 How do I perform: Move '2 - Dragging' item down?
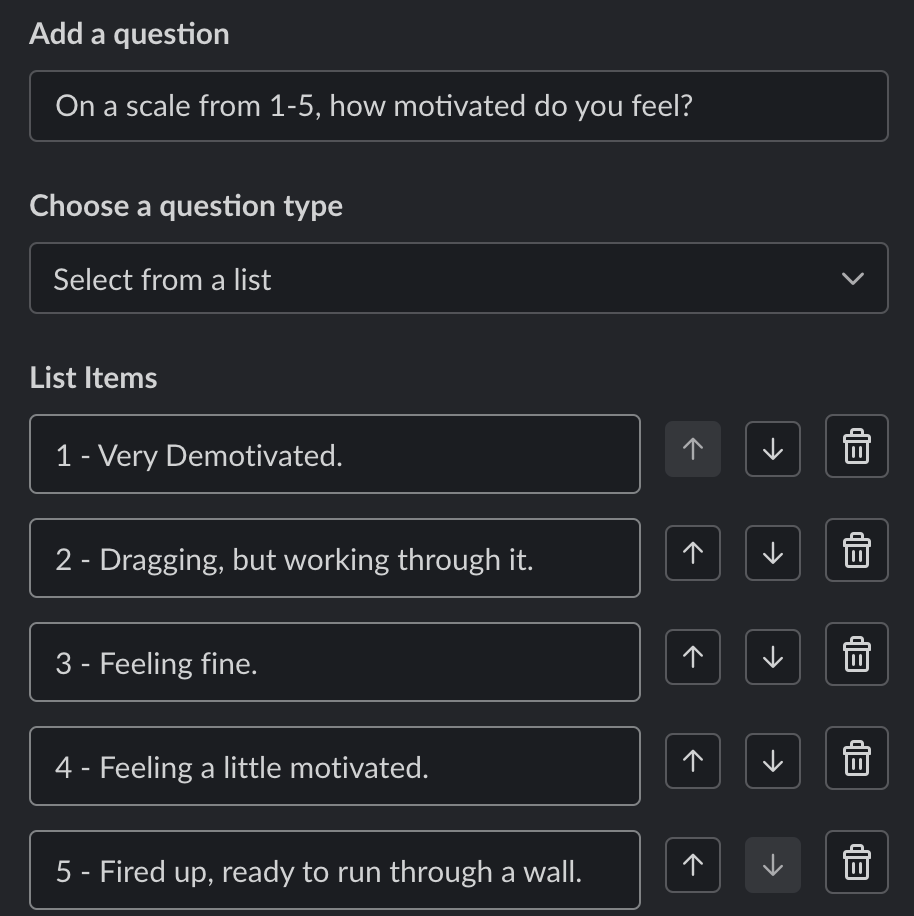[772, 553]
